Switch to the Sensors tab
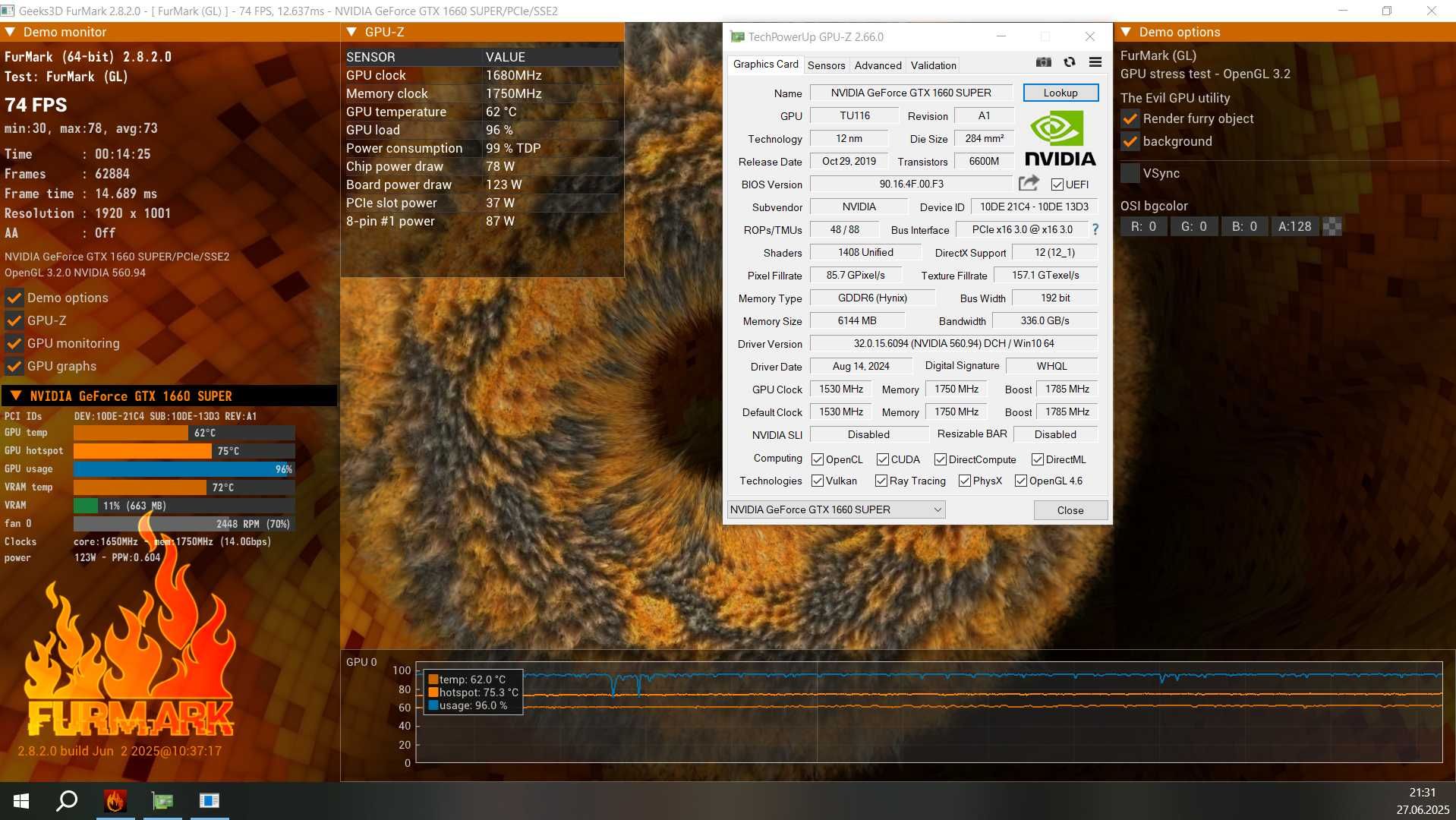 [826, 65]
